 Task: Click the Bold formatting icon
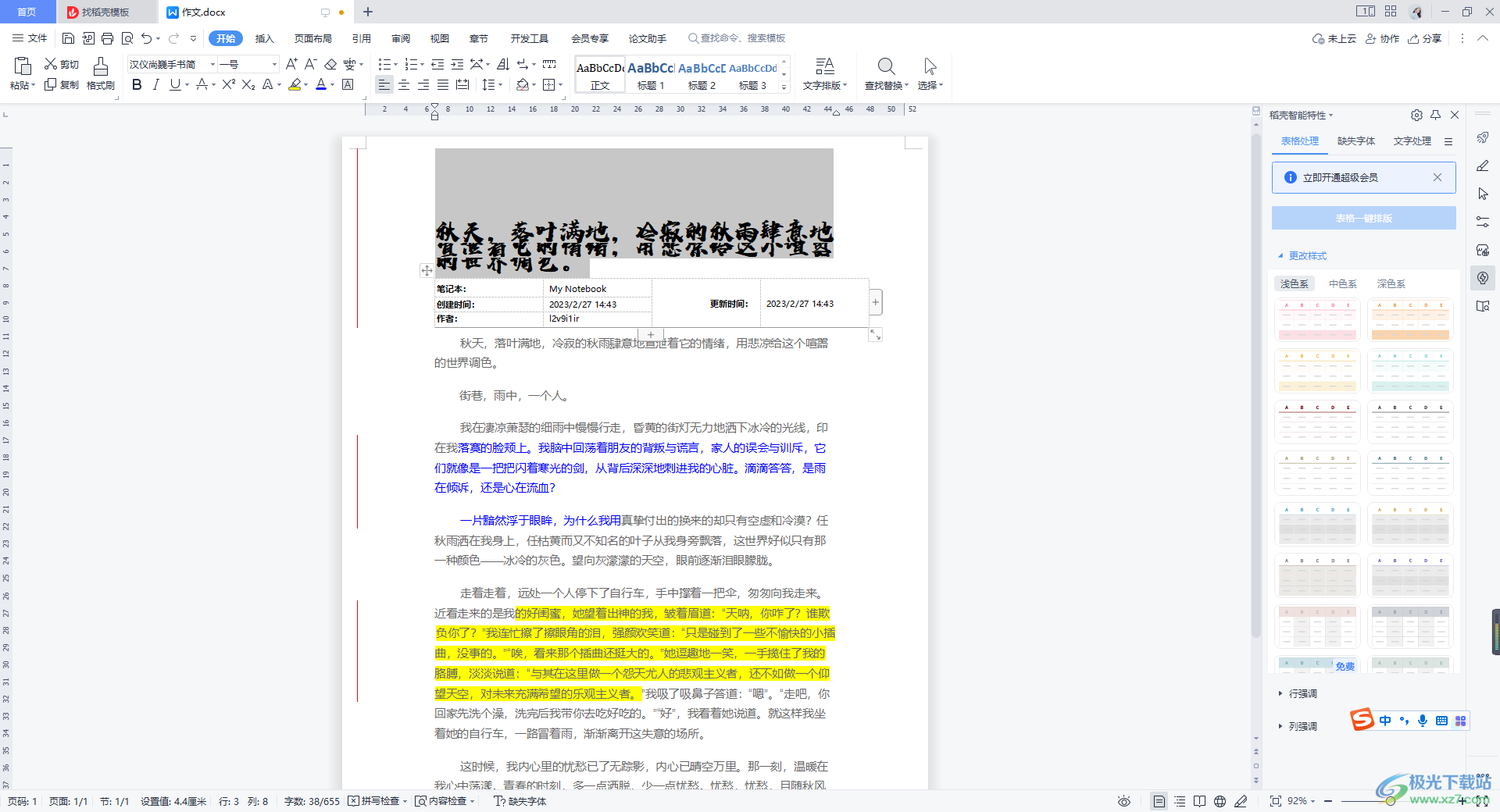[137, 84]
